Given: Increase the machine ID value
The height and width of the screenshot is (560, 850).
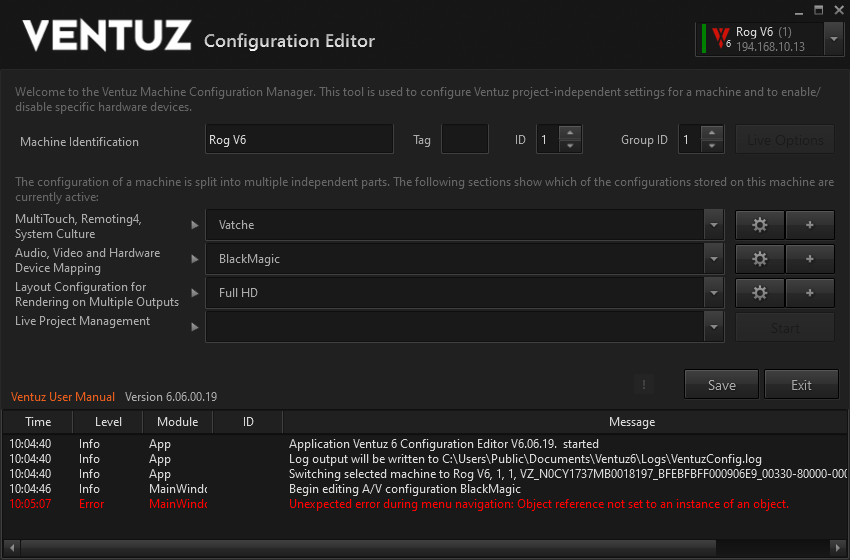Looking at the screenshot, I should tap(570, 133).
